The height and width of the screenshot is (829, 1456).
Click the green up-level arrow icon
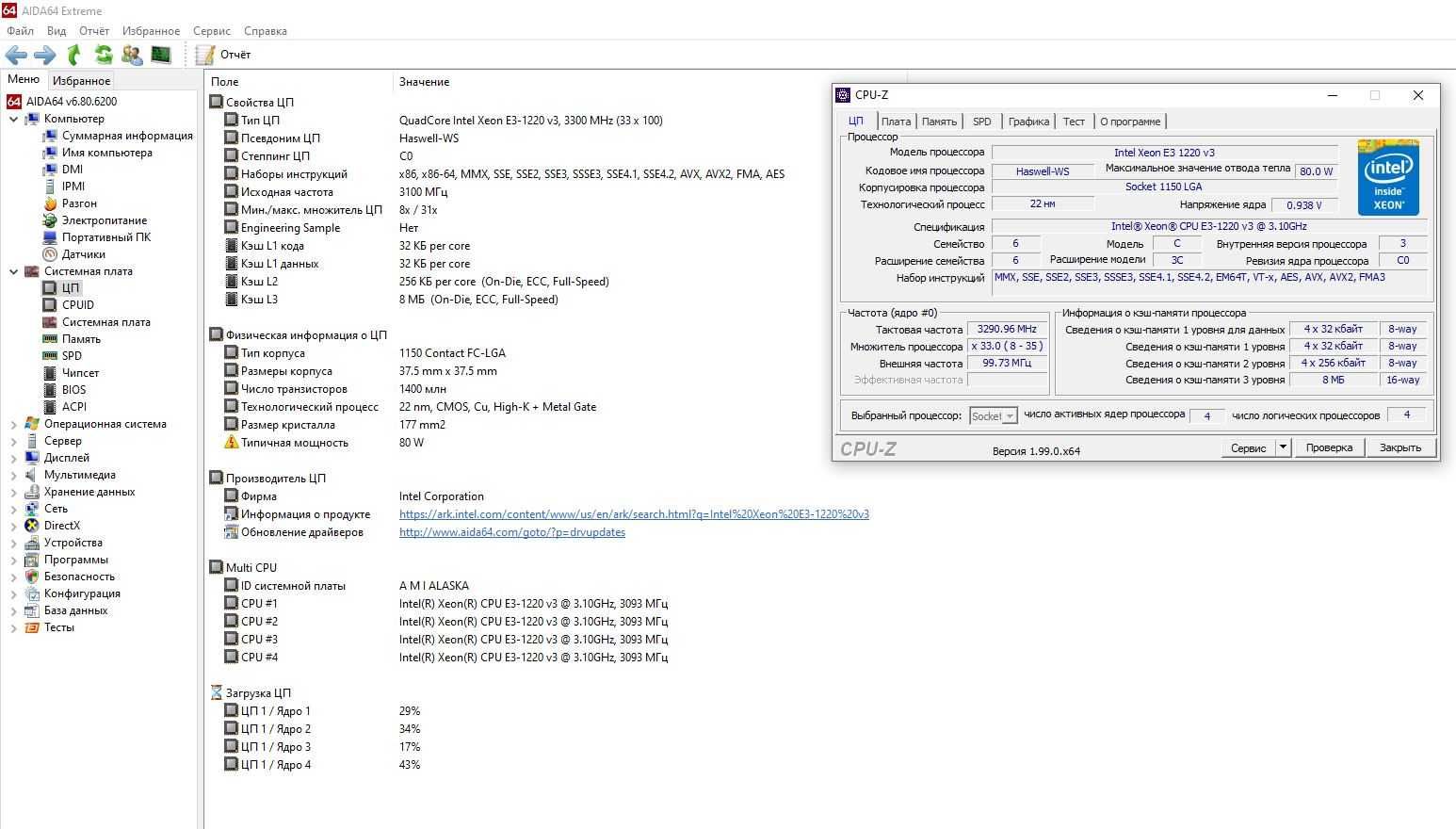pyautogui.click(x=74, y=55)
